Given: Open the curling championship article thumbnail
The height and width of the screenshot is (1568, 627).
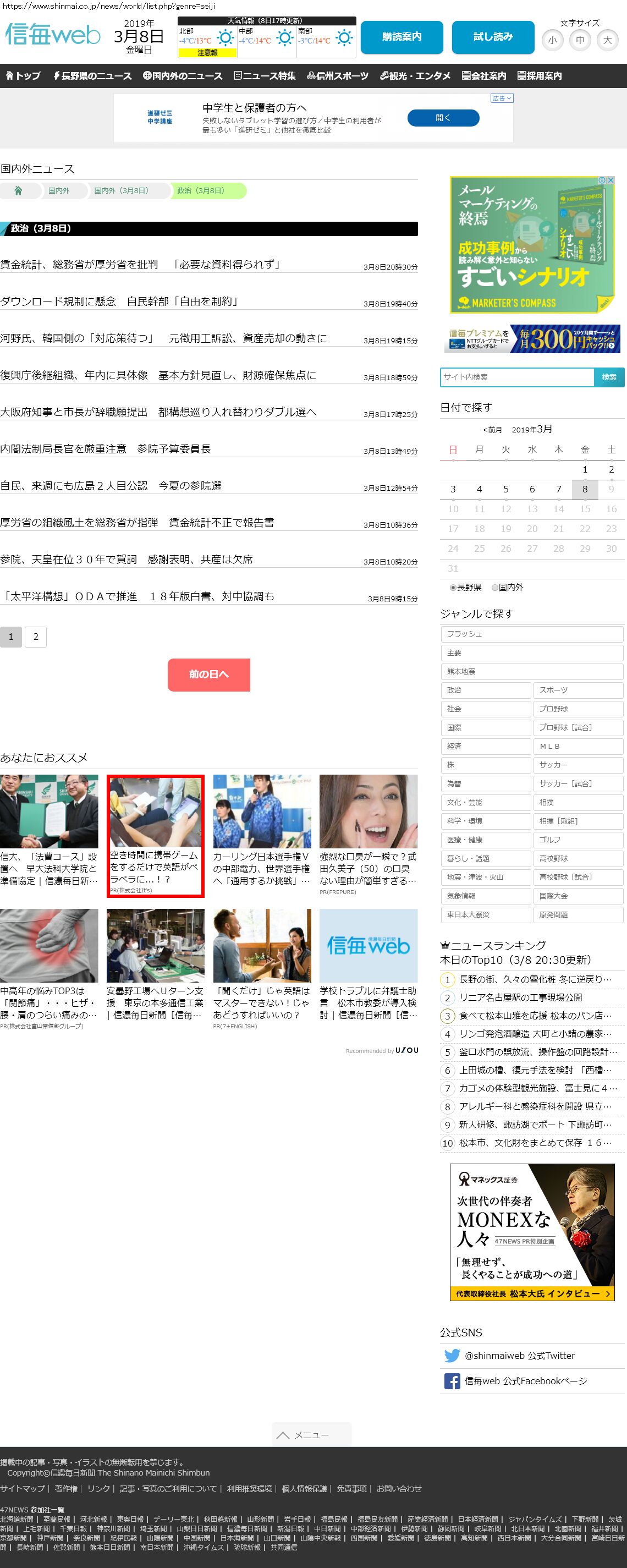Looking at the screenshot, I should pos(262,811).
